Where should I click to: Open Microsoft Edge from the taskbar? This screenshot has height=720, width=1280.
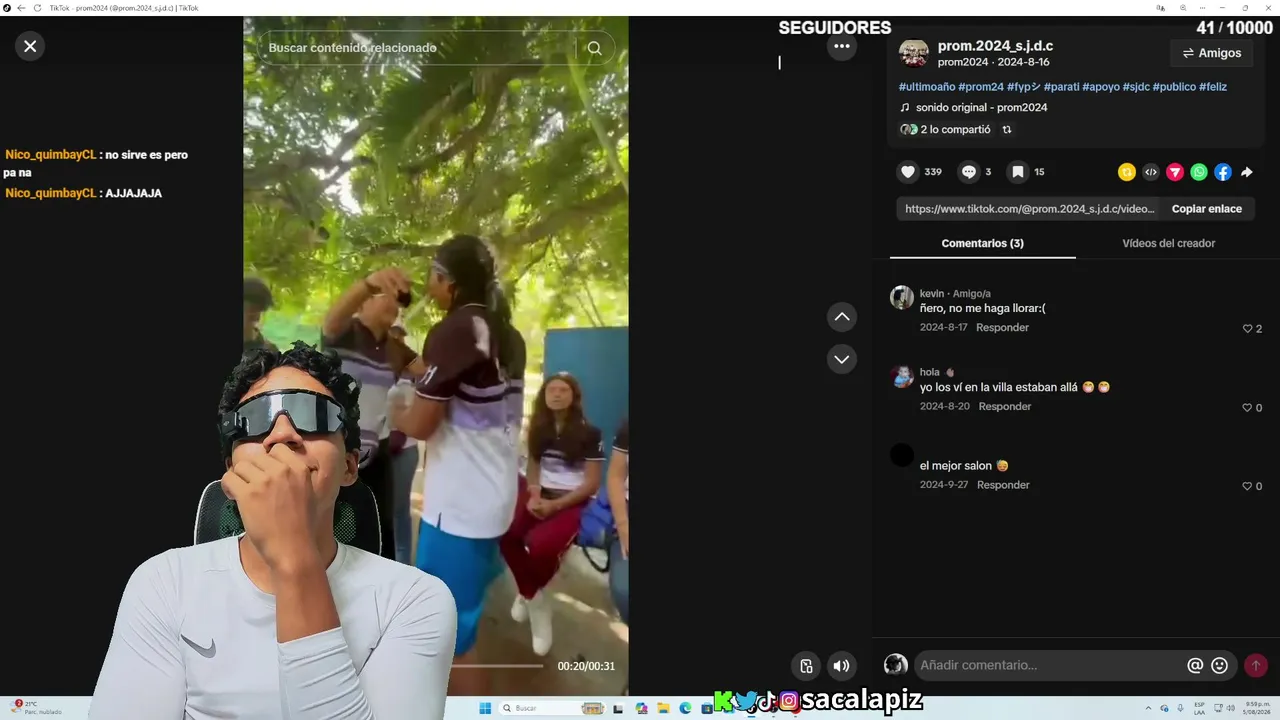685,708
